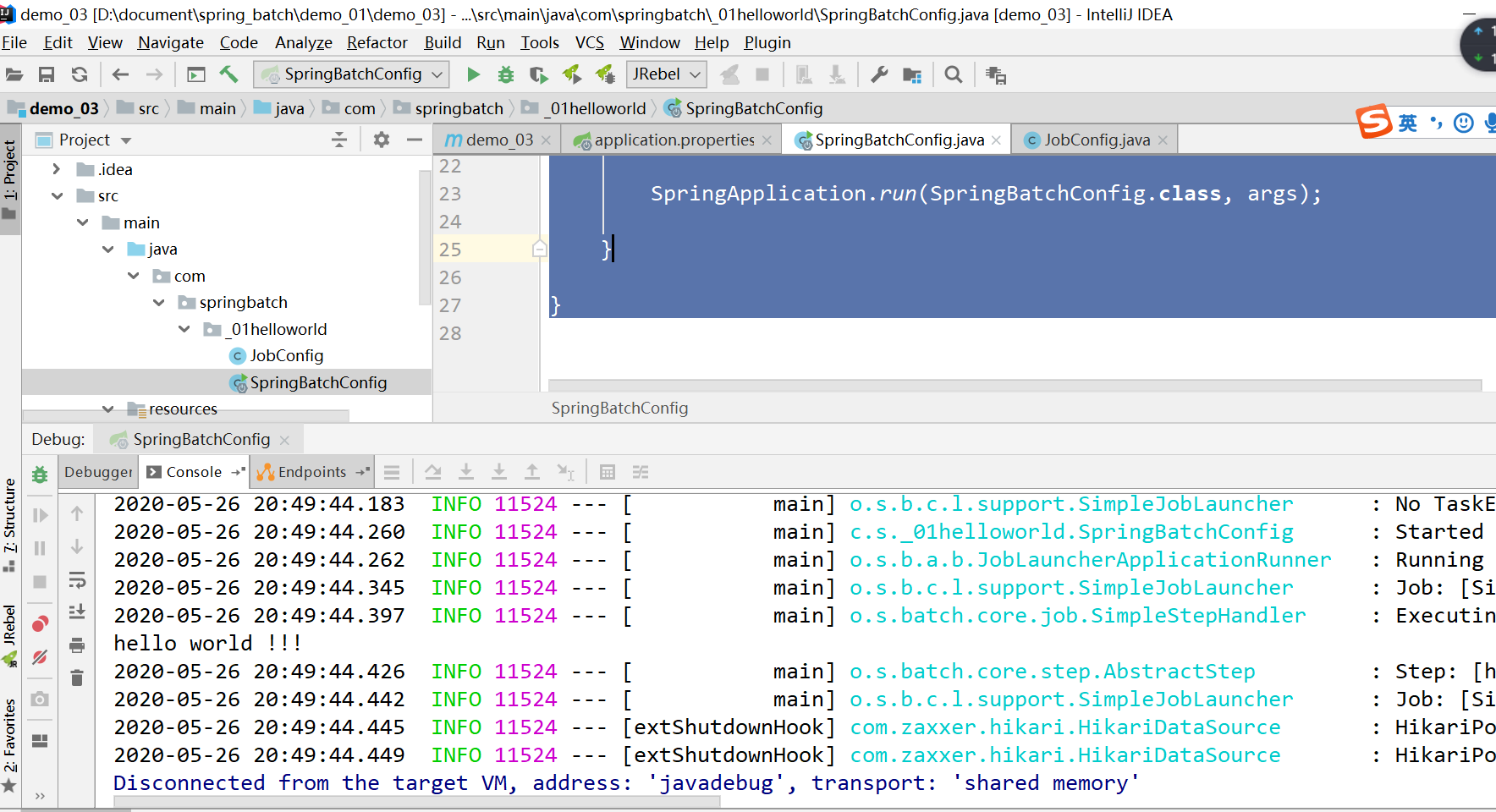The image size is (1496, 812).
Task: Print console output with the printer icon
Action: click(x=77, y=645)
